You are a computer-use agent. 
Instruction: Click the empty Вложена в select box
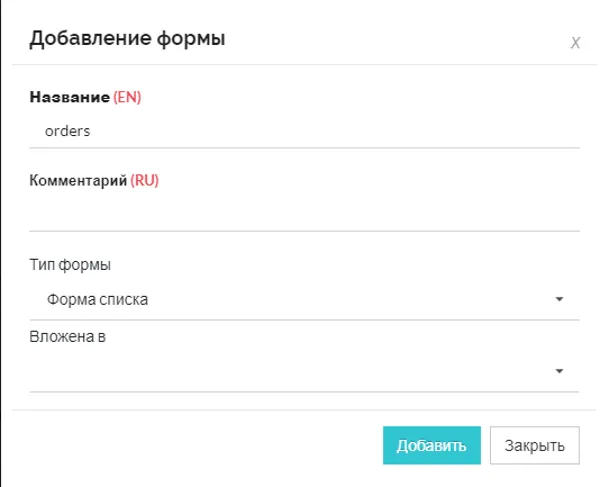[x=290, y=371]
